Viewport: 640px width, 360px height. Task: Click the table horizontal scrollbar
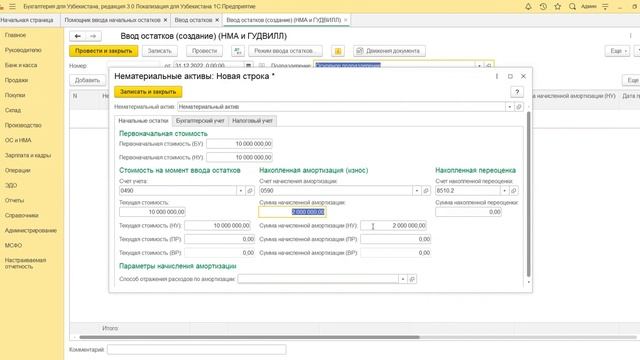coord(249,338)
